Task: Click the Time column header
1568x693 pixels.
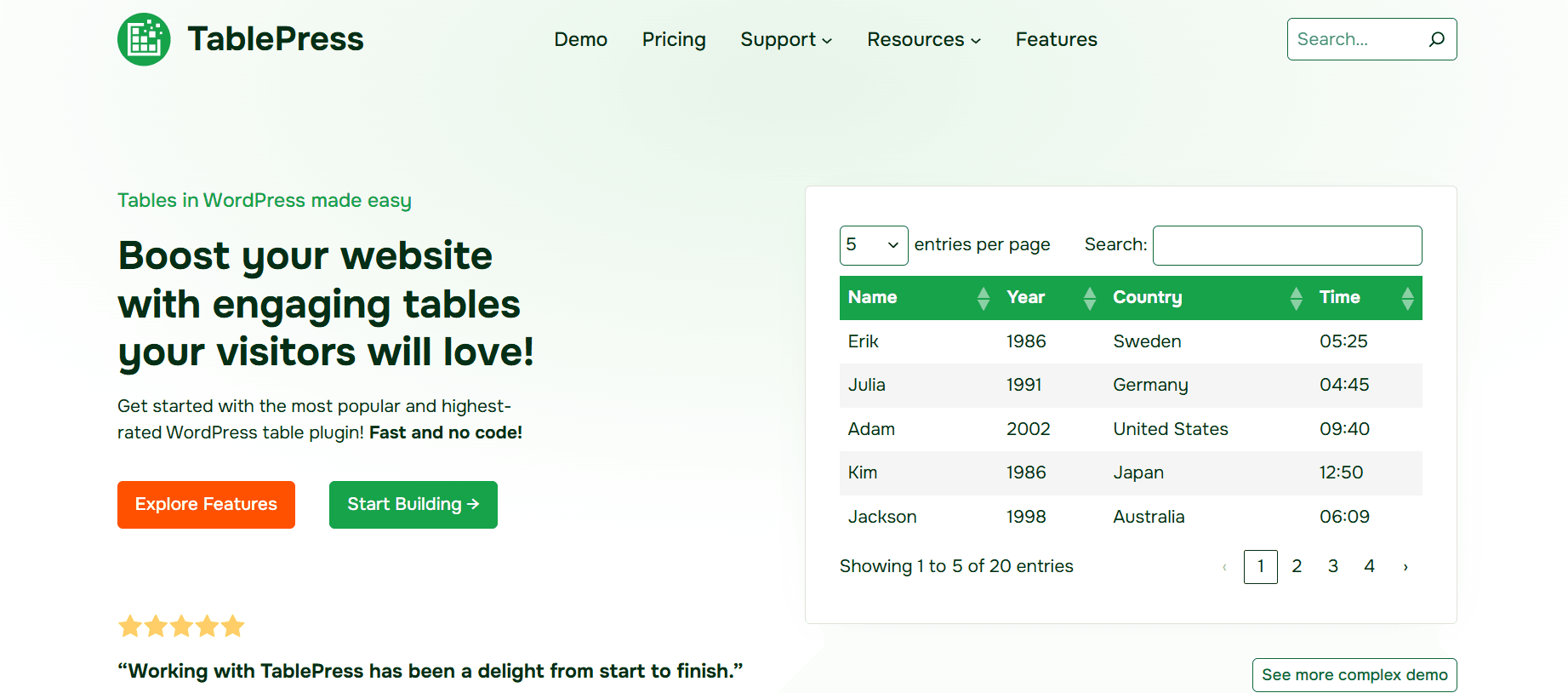Action: tap(1366, 298)
